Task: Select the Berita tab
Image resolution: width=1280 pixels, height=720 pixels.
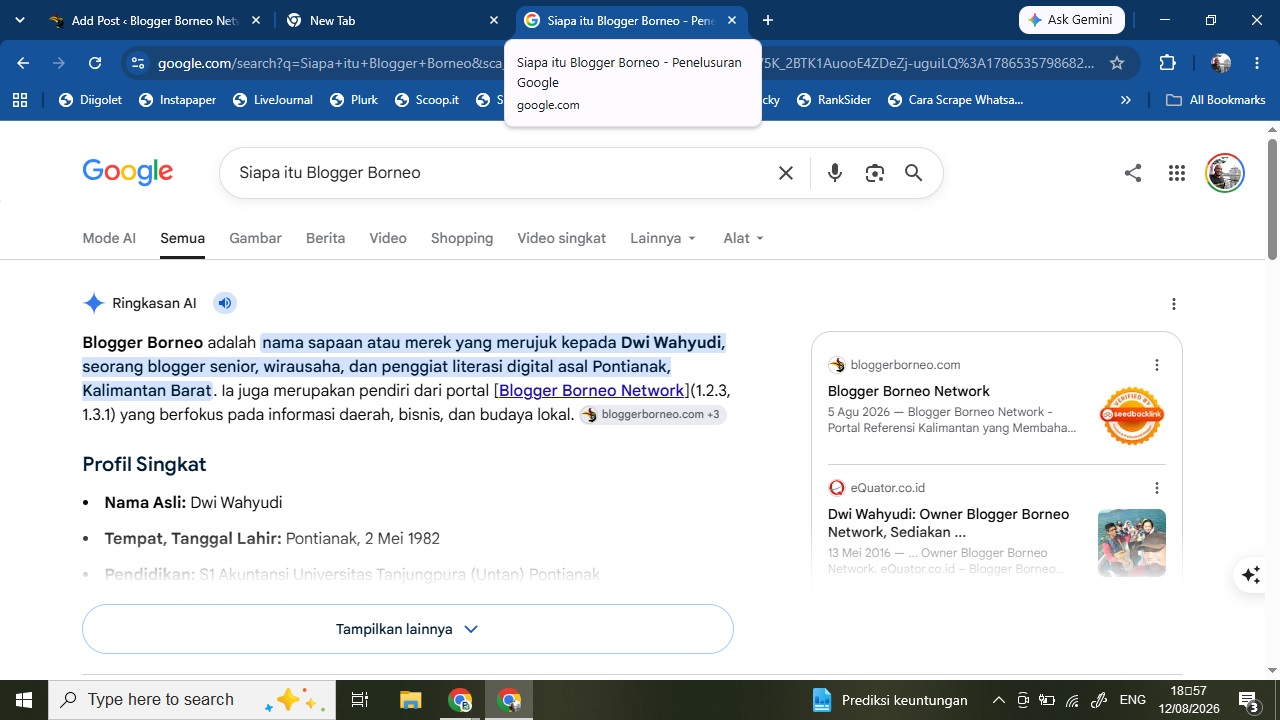Action: tap(325, 238)
